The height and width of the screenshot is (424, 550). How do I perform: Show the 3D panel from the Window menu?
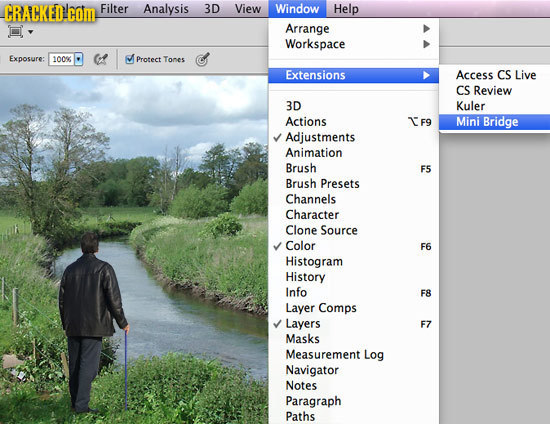(354, 106)
